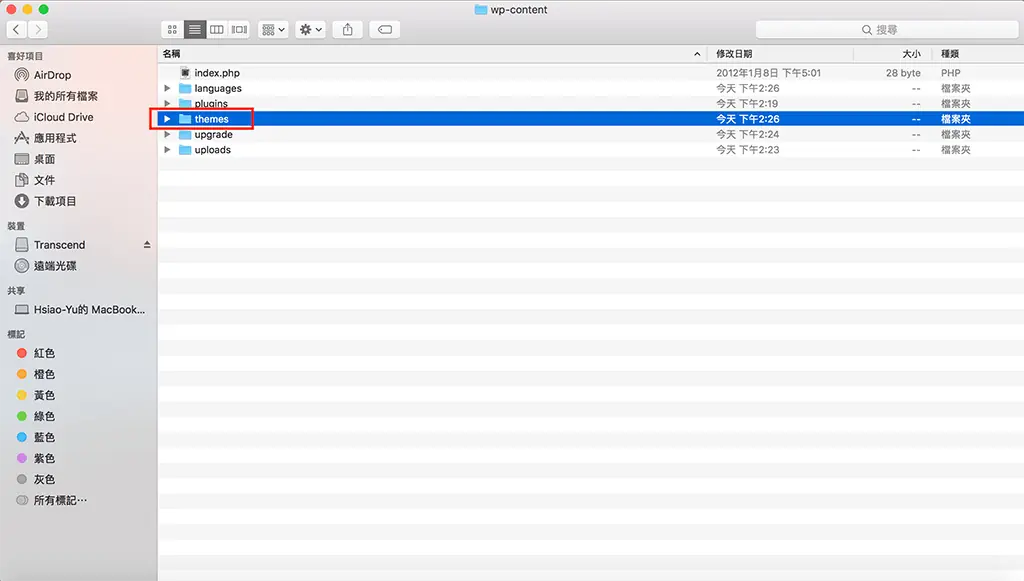Click the Share toolbar button
The width and height of the screenshot is (1024, 581).
click(347, 29)
